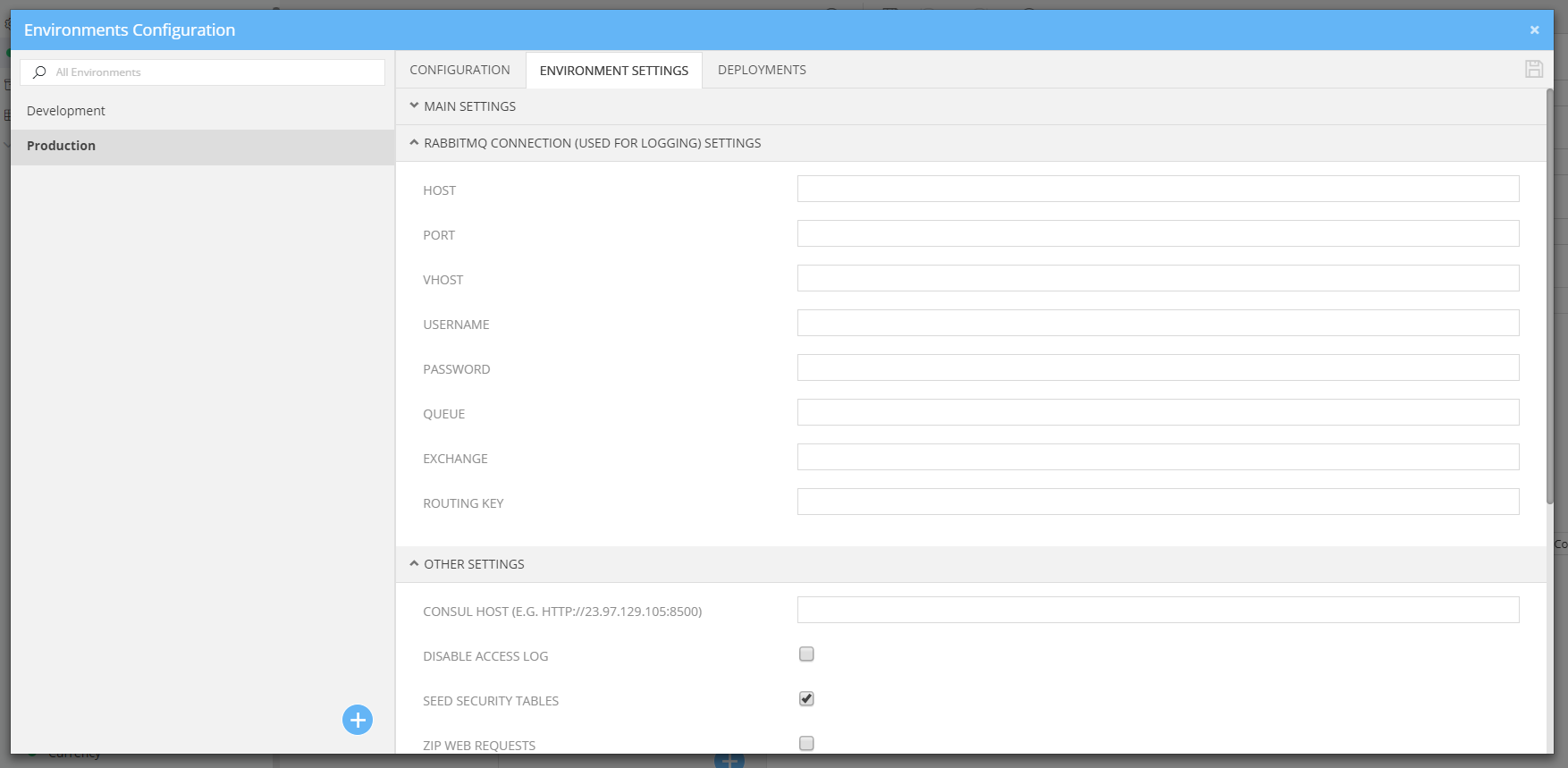Uncheck Seed Security Tables checkbox
Viewport: 1568px width, 768px height.
(806, 699)
